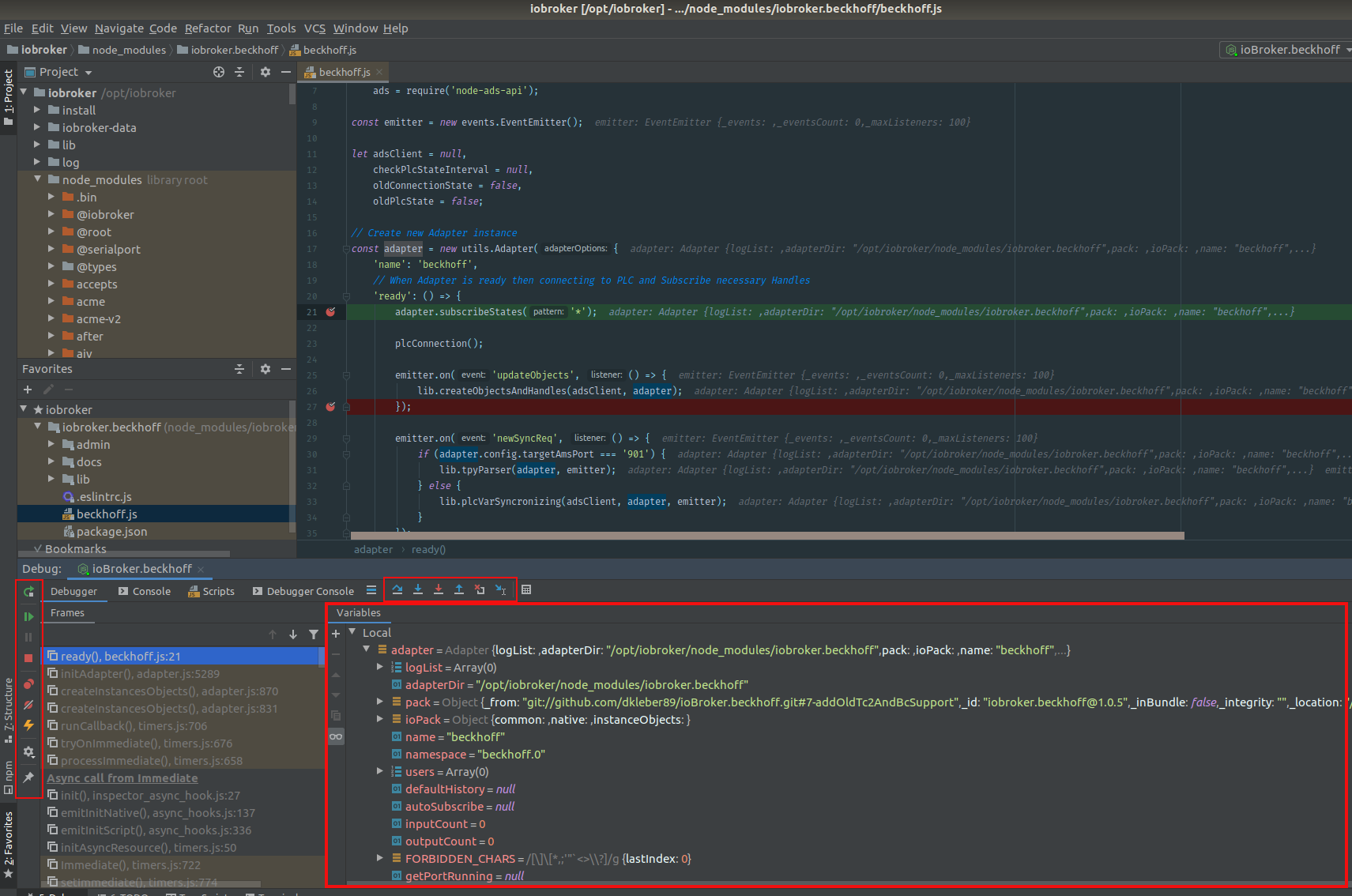Click Step Into in debugger toolbar
This screenshot has width=1352, height=896.
418,589
